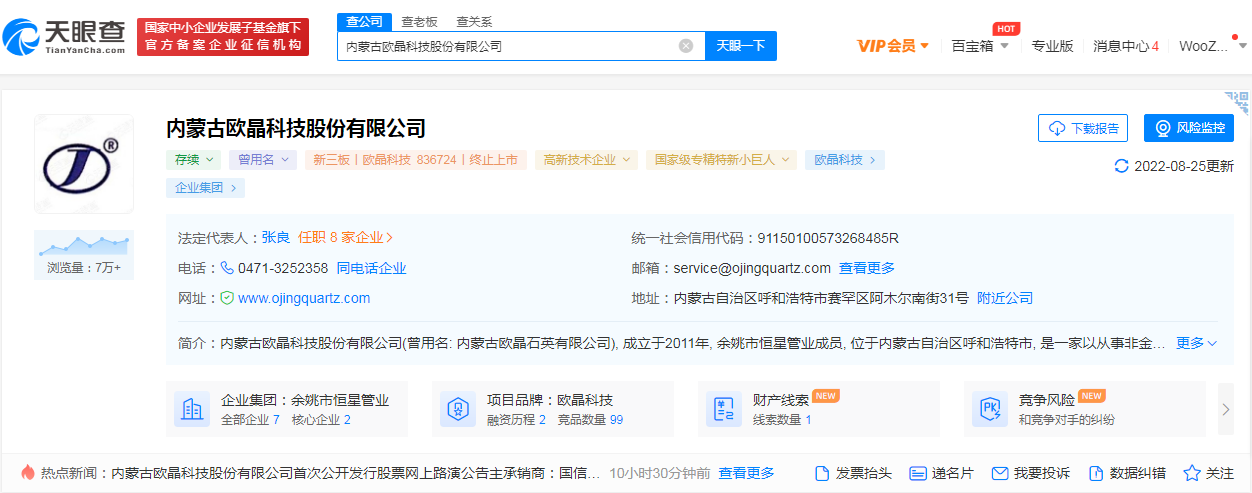The image size is (1252, 493).
Task: Show next cards with right arrow
Action: [x=1227, y=409]
